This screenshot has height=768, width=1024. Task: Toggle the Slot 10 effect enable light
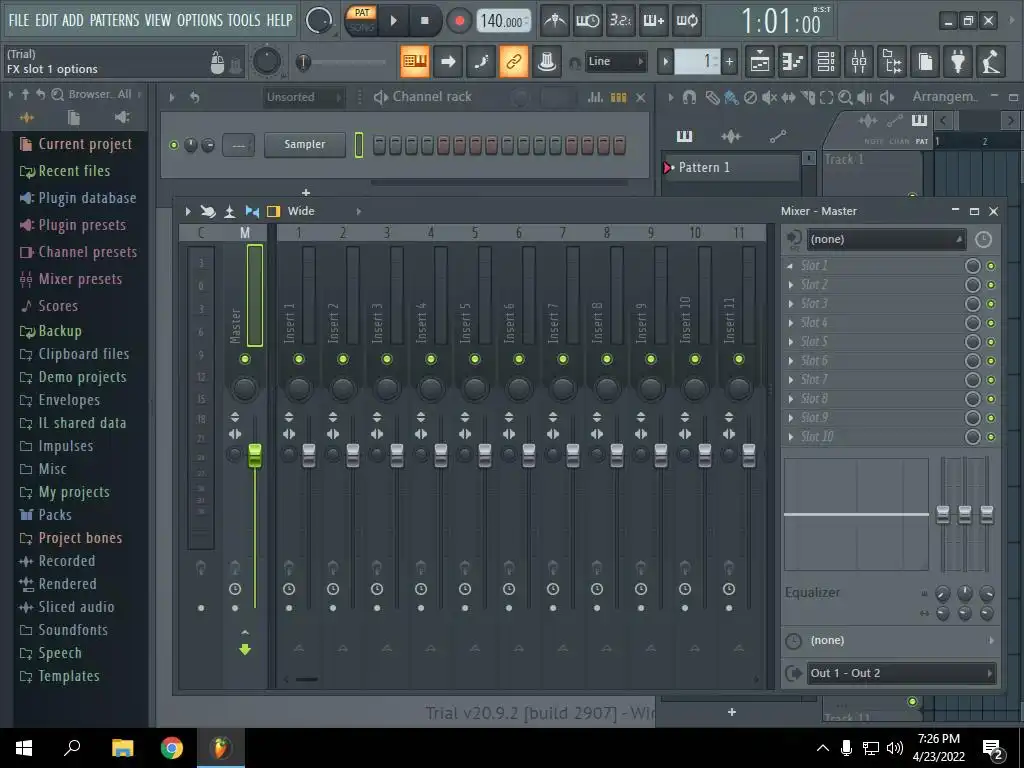point(991,437)
